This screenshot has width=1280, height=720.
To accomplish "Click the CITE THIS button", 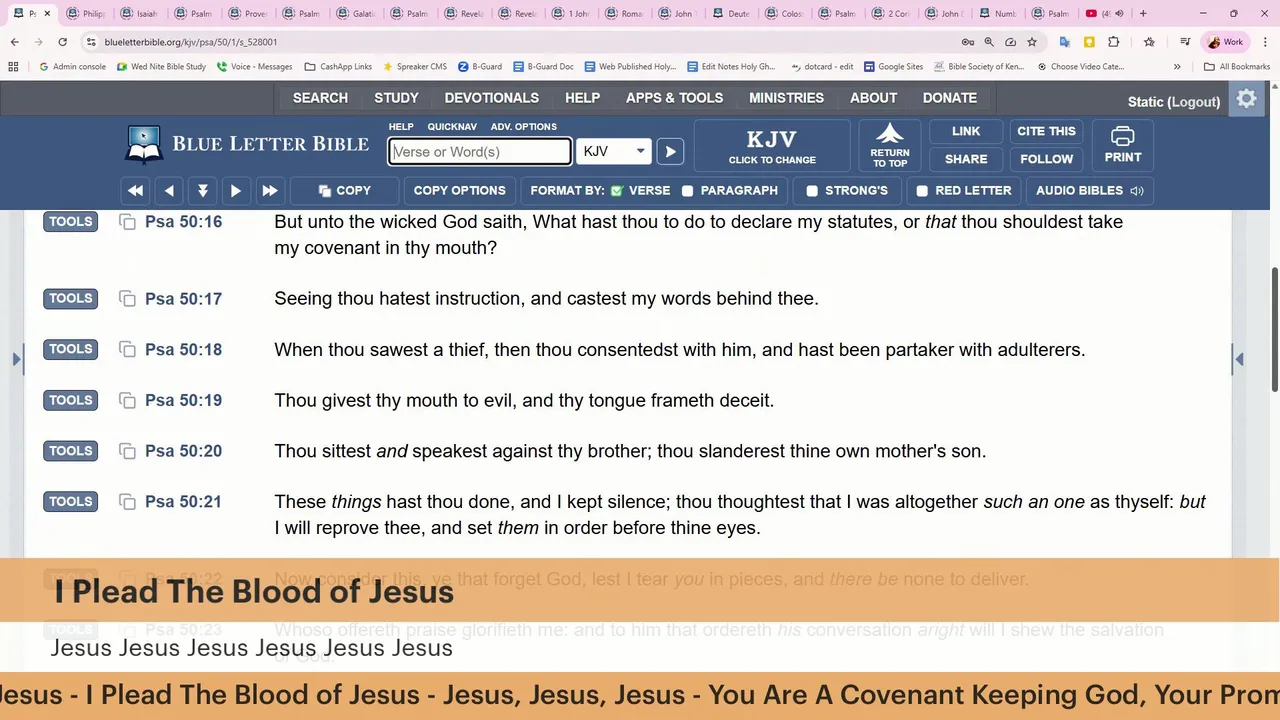I will click(1046, 131).
